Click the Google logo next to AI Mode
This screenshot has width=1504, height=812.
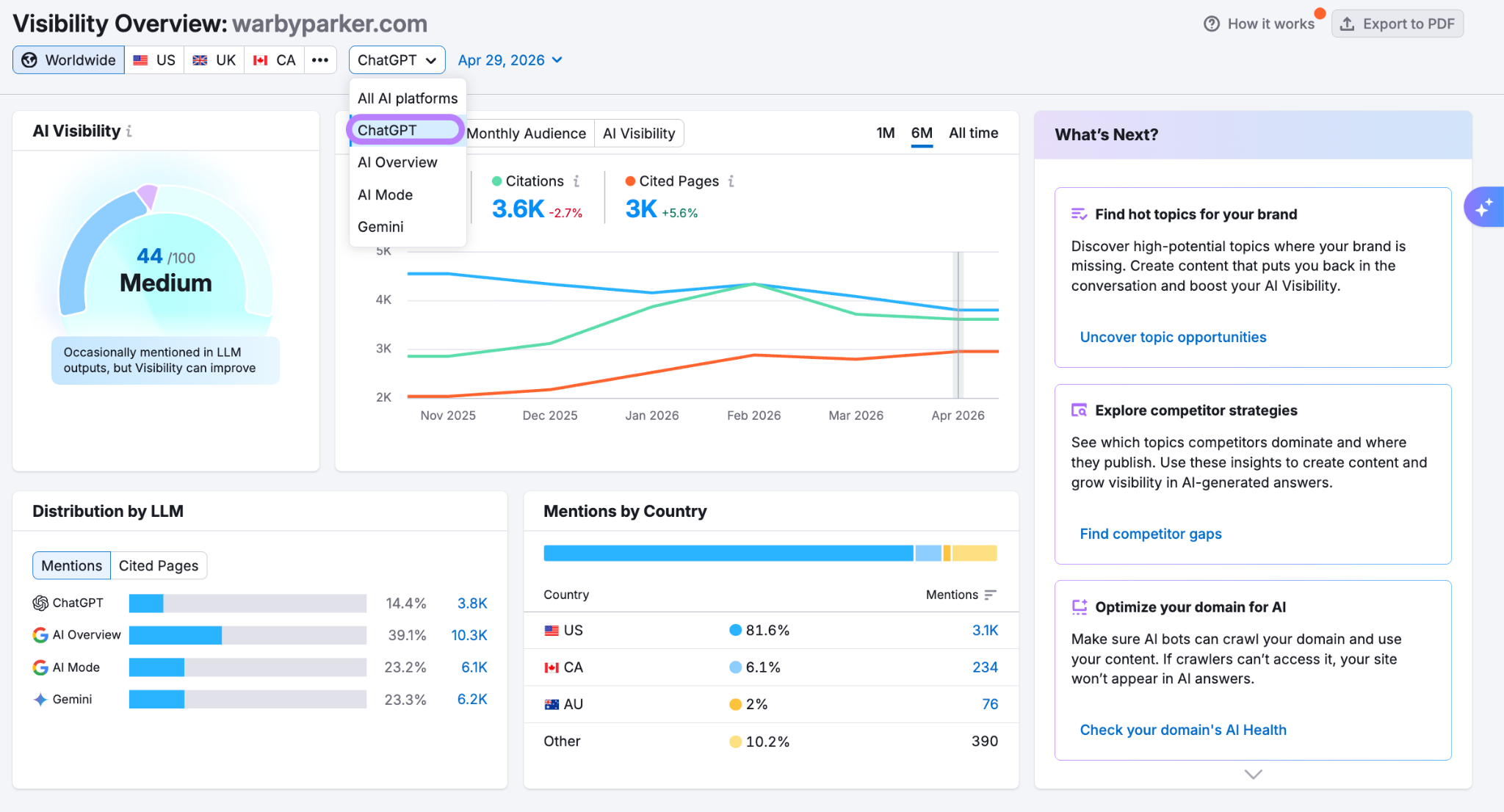point(40,667)
